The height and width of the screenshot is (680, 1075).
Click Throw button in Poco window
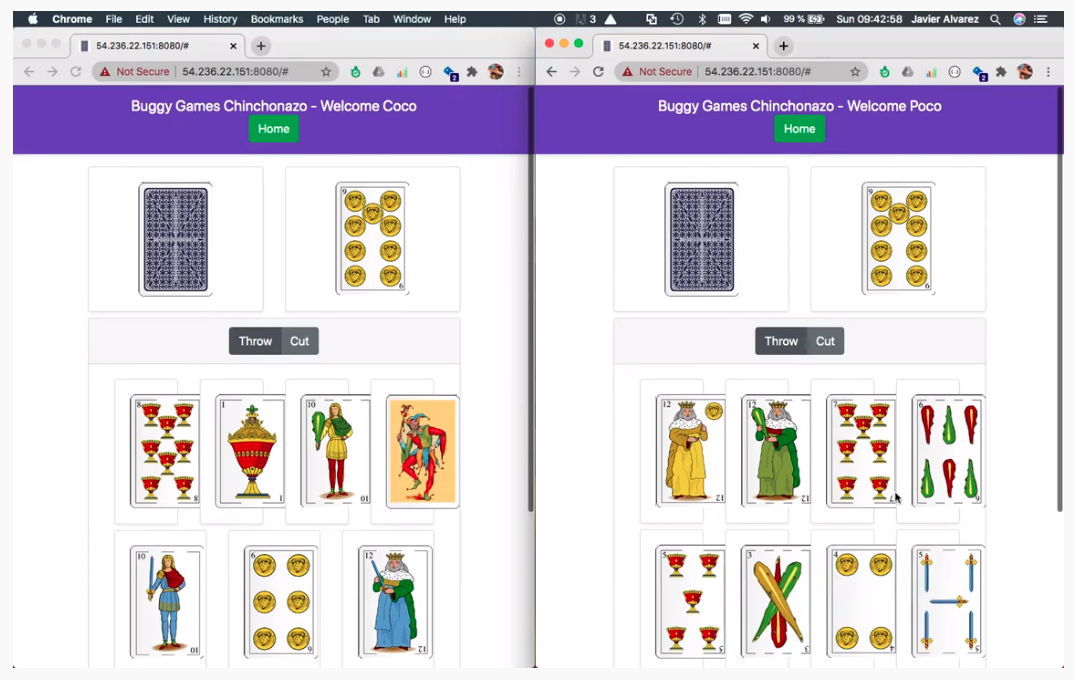click(781, 341)
